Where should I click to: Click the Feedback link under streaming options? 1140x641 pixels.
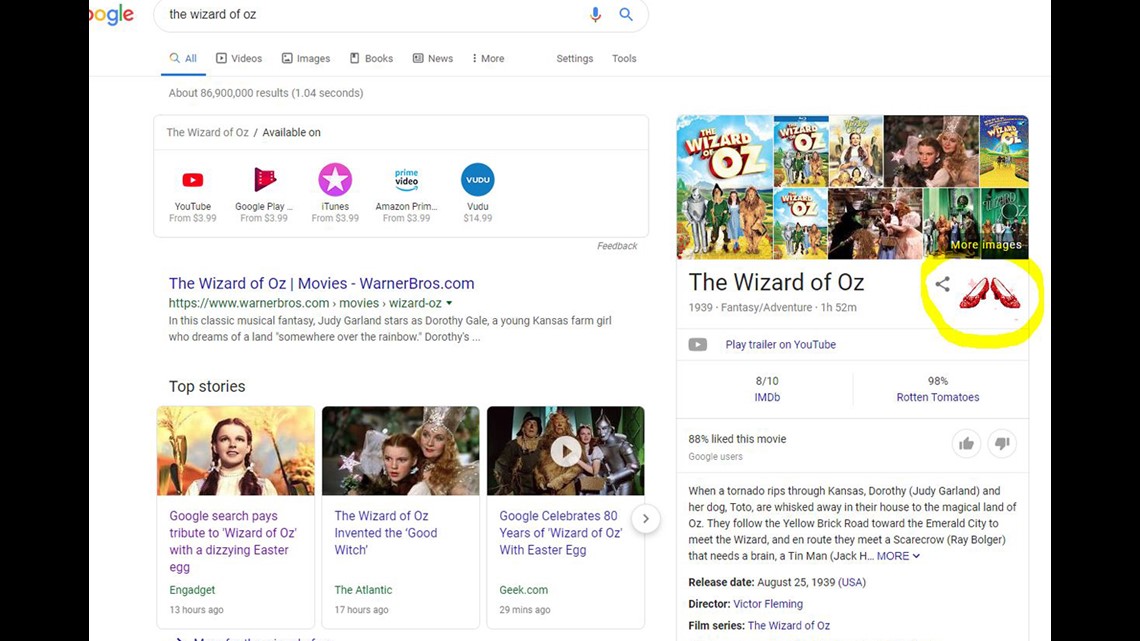coord(617,246)
